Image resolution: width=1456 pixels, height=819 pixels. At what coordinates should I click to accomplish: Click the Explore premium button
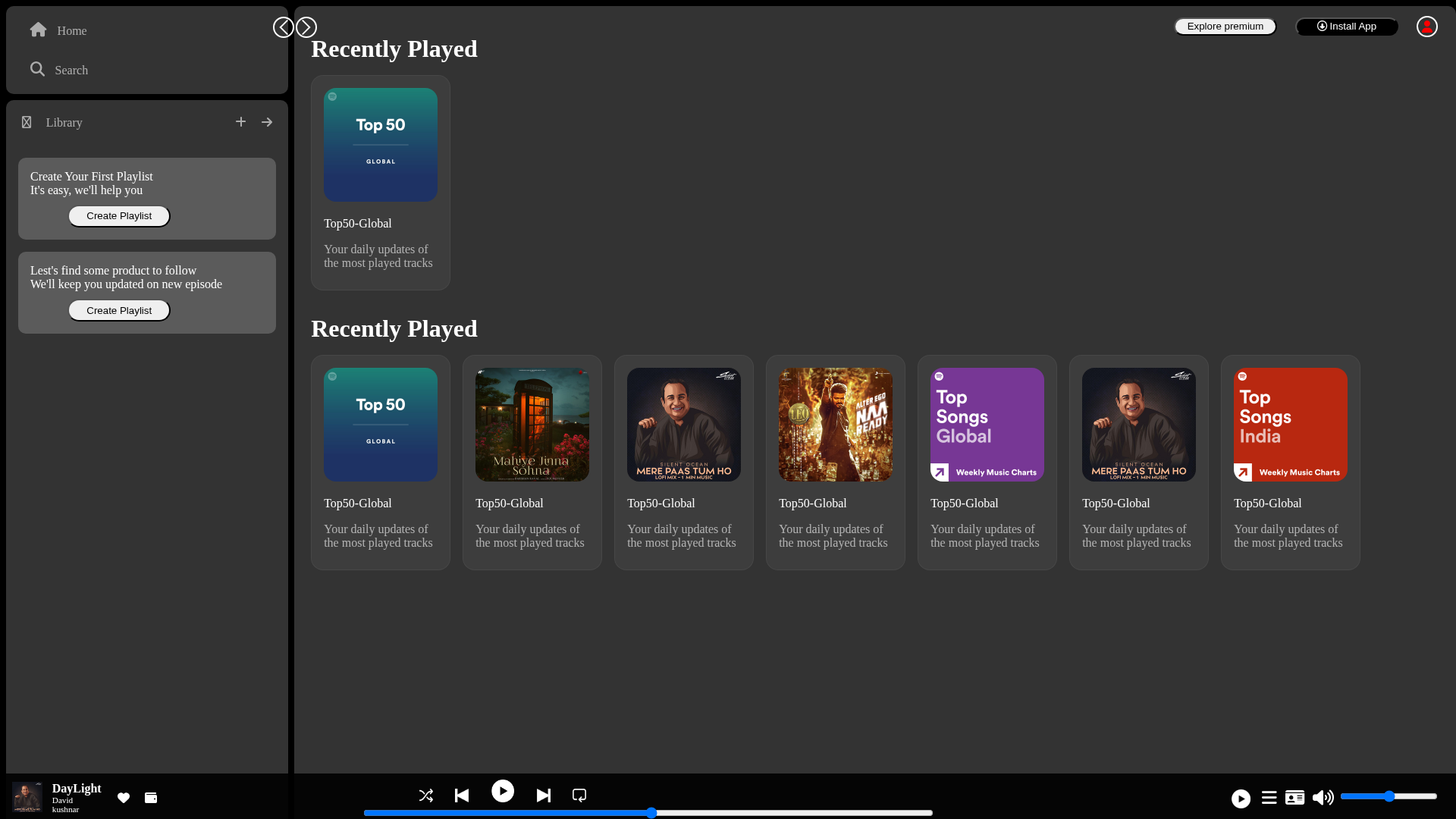click(x=1225, y=27)
